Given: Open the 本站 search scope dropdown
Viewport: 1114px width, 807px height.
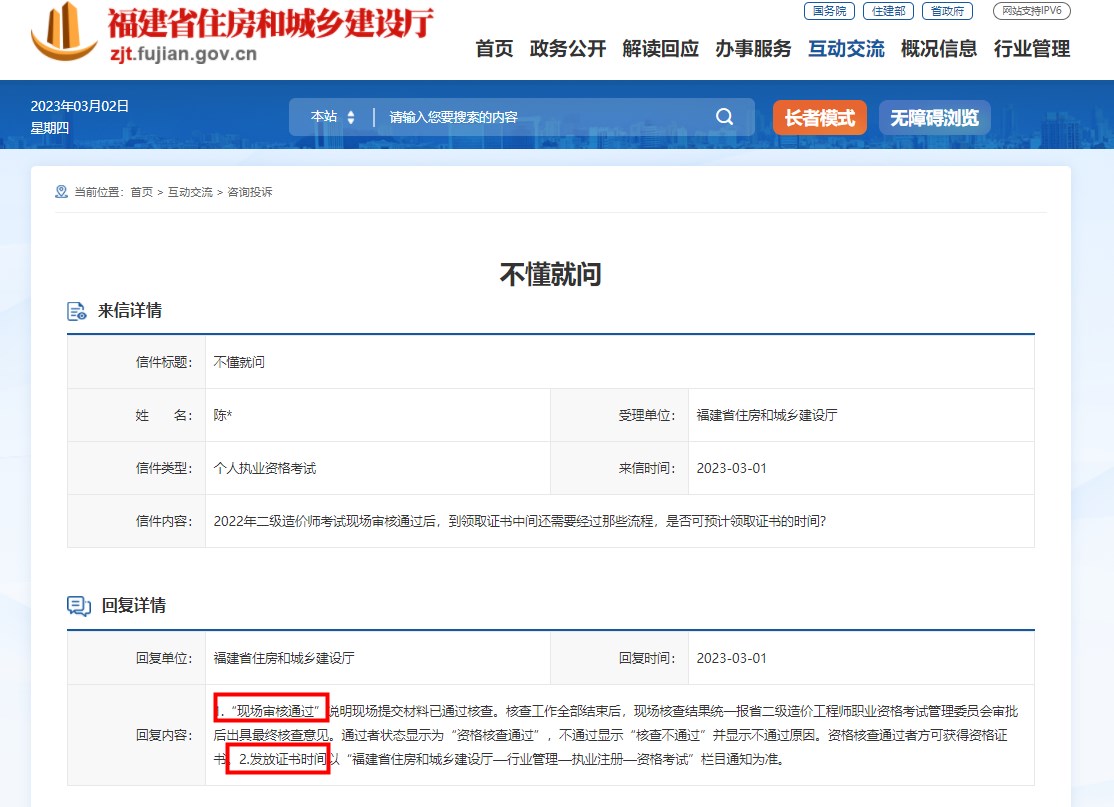Looking at the screenshot, I should point(332,117).
